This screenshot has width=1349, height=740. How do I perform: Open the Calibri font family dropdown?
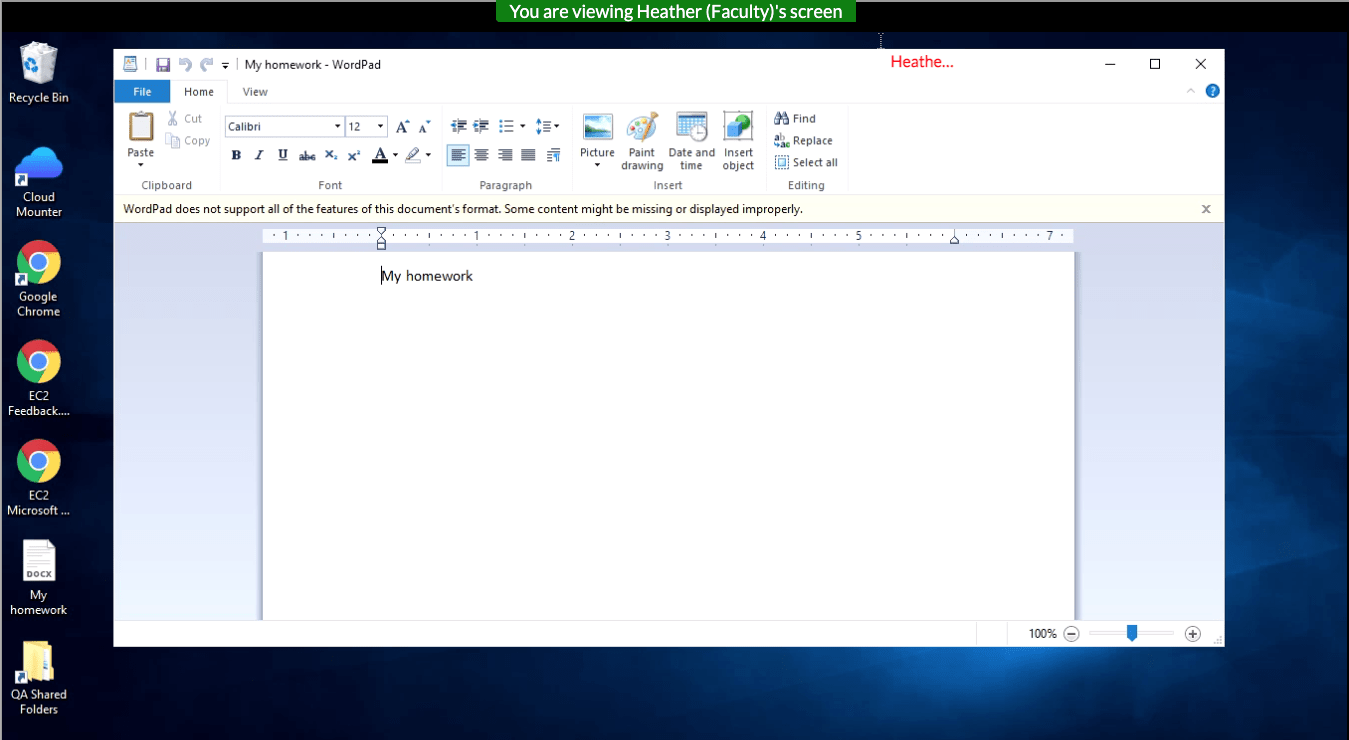(x=337, y=127)
